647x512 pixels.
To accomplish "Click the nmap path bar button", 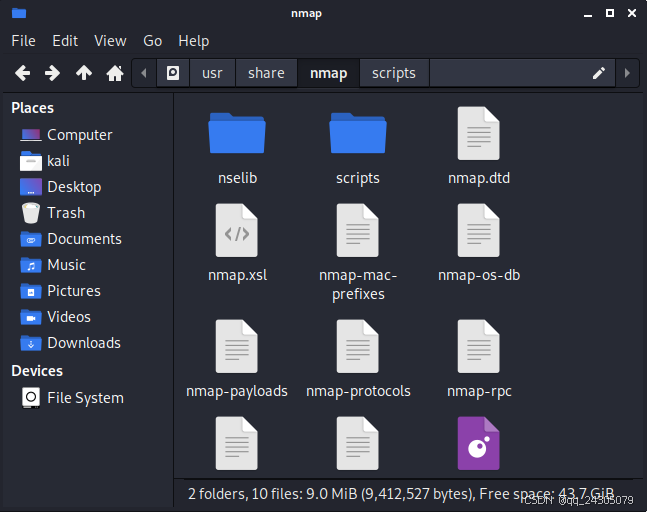I will point(328,73).
